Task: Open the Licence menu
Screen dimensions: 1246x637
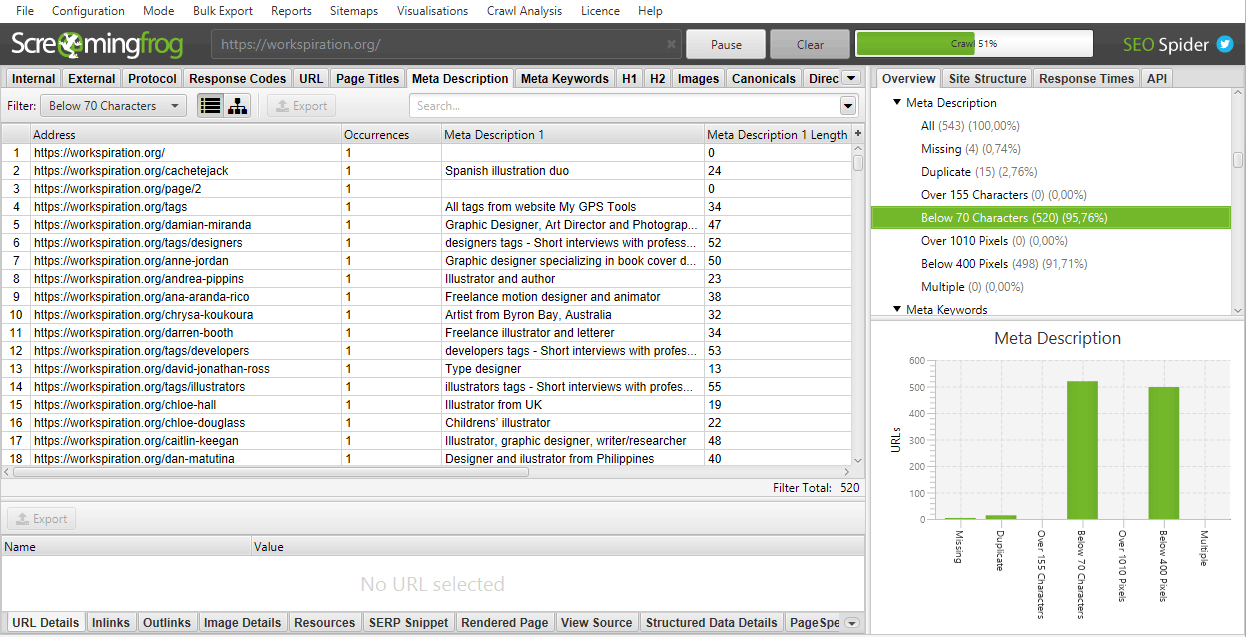Action: tap(600, 11)
